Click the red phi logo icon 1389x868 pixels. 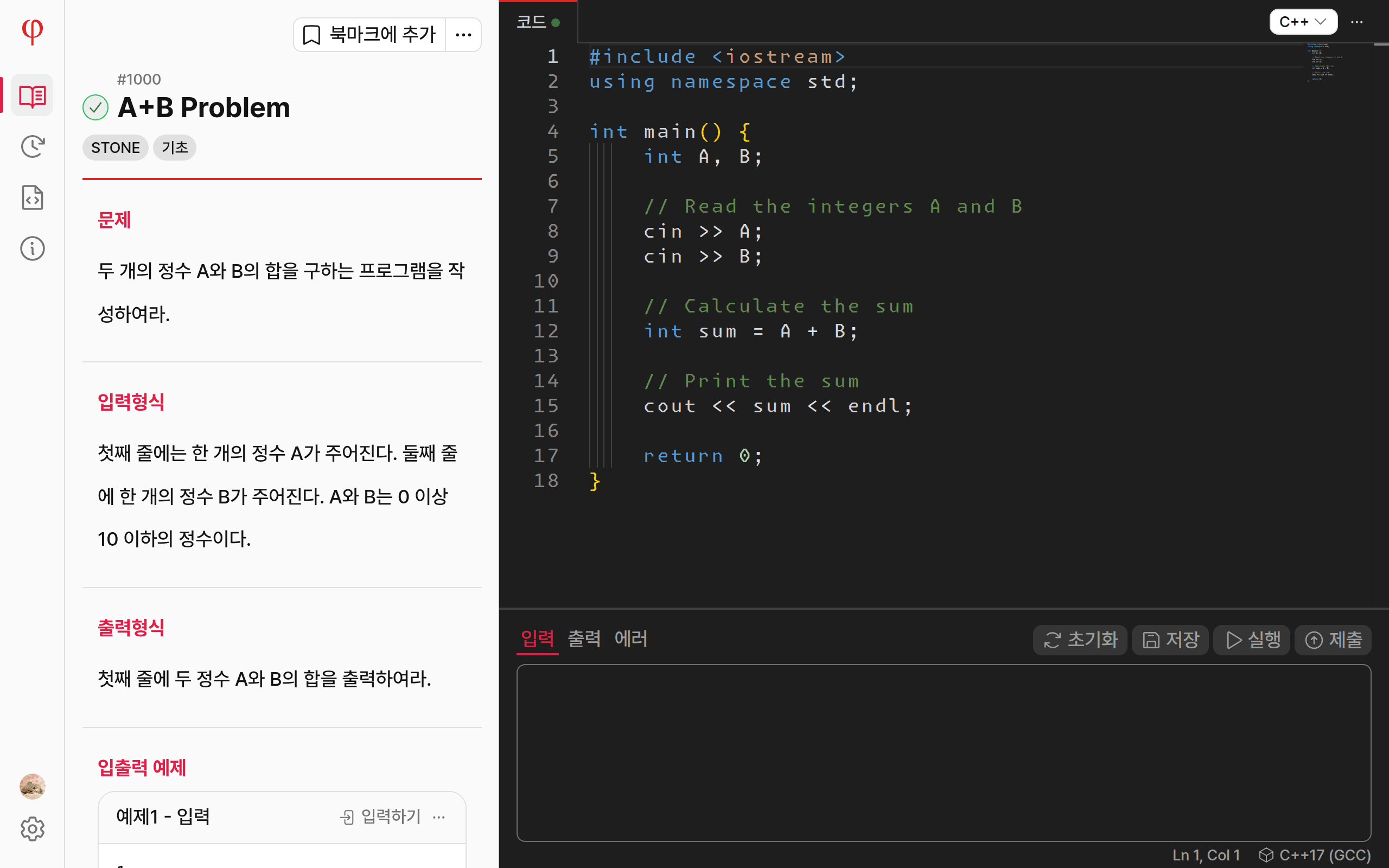pos(32,31)
